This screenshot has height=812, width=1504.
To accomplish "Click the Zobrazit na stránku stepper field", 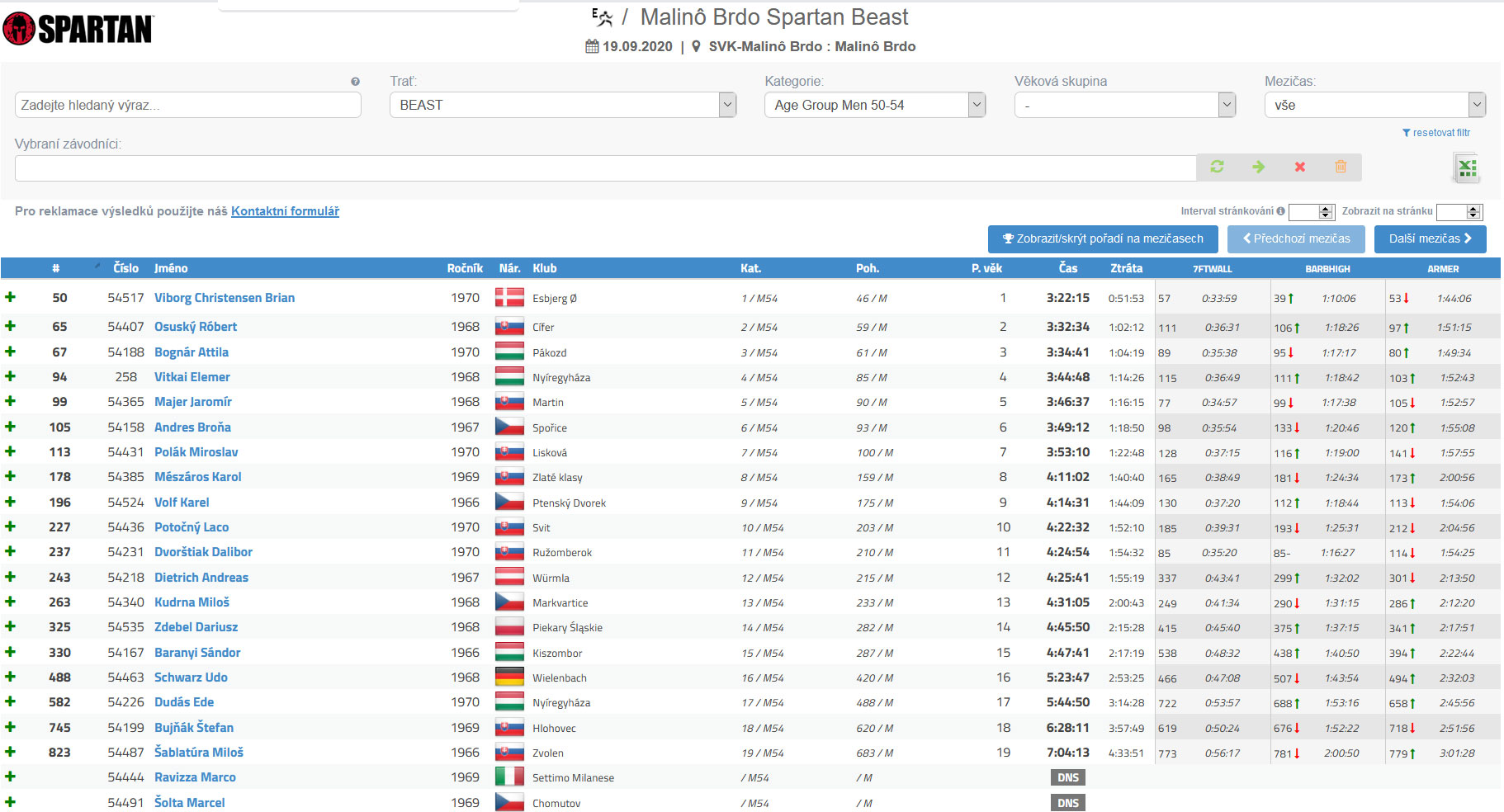I will click(1459, 212).
